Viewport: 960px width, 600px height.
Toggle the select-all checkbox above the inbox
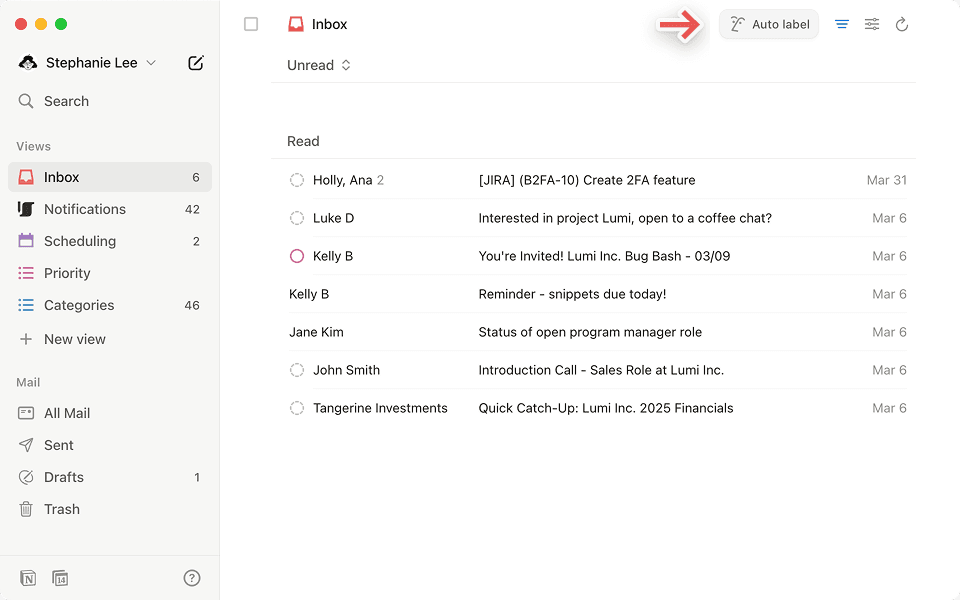251,24
